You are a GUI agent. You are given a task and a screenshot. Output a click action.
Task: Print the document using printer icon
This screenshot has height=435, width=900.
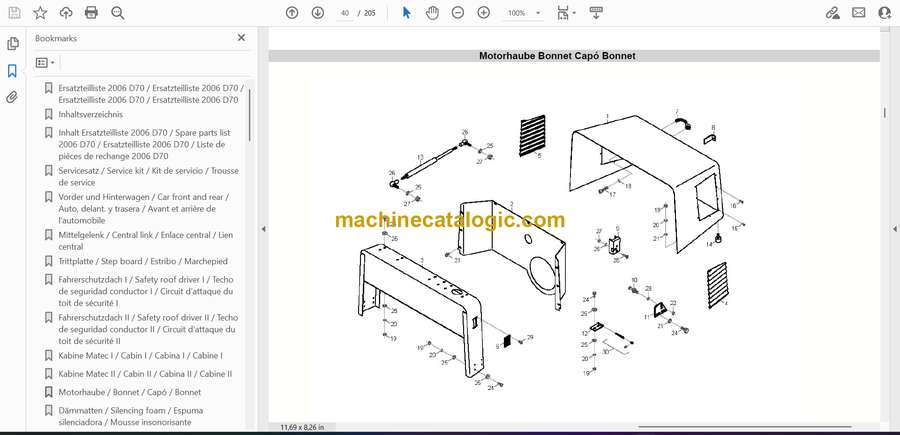(x=92, y=13)
